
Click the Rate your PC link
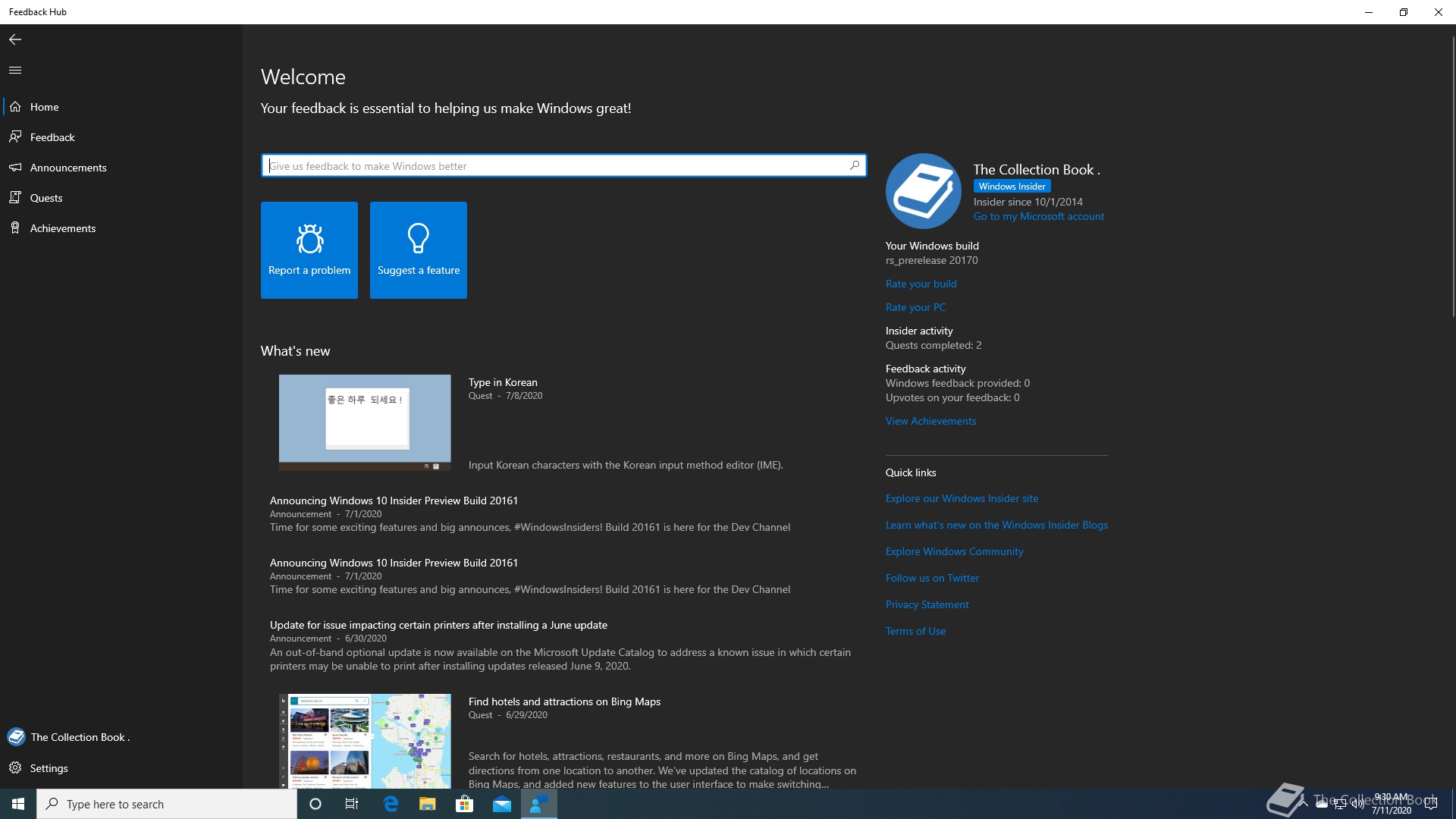click(x=916, y=307)
